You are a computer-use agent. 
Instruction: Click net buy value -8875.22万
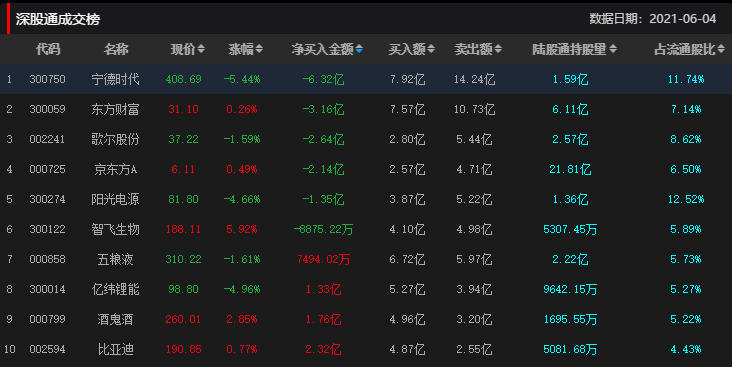coord(323,229)
